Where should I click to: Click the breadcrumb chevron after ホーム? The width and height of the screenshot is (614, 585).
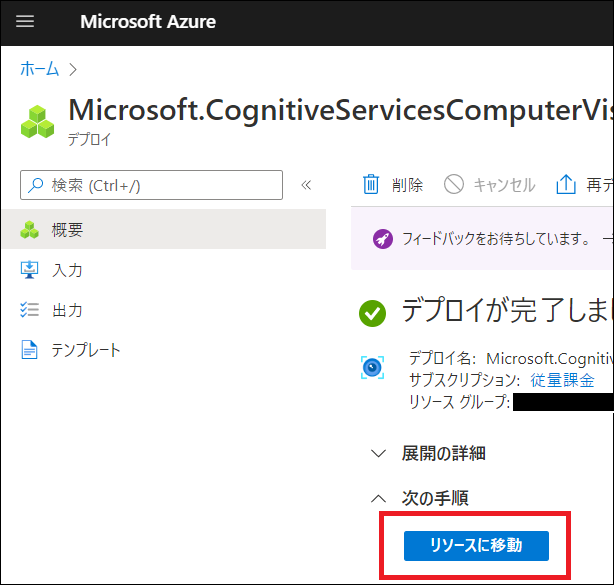[x=73, y=70]
